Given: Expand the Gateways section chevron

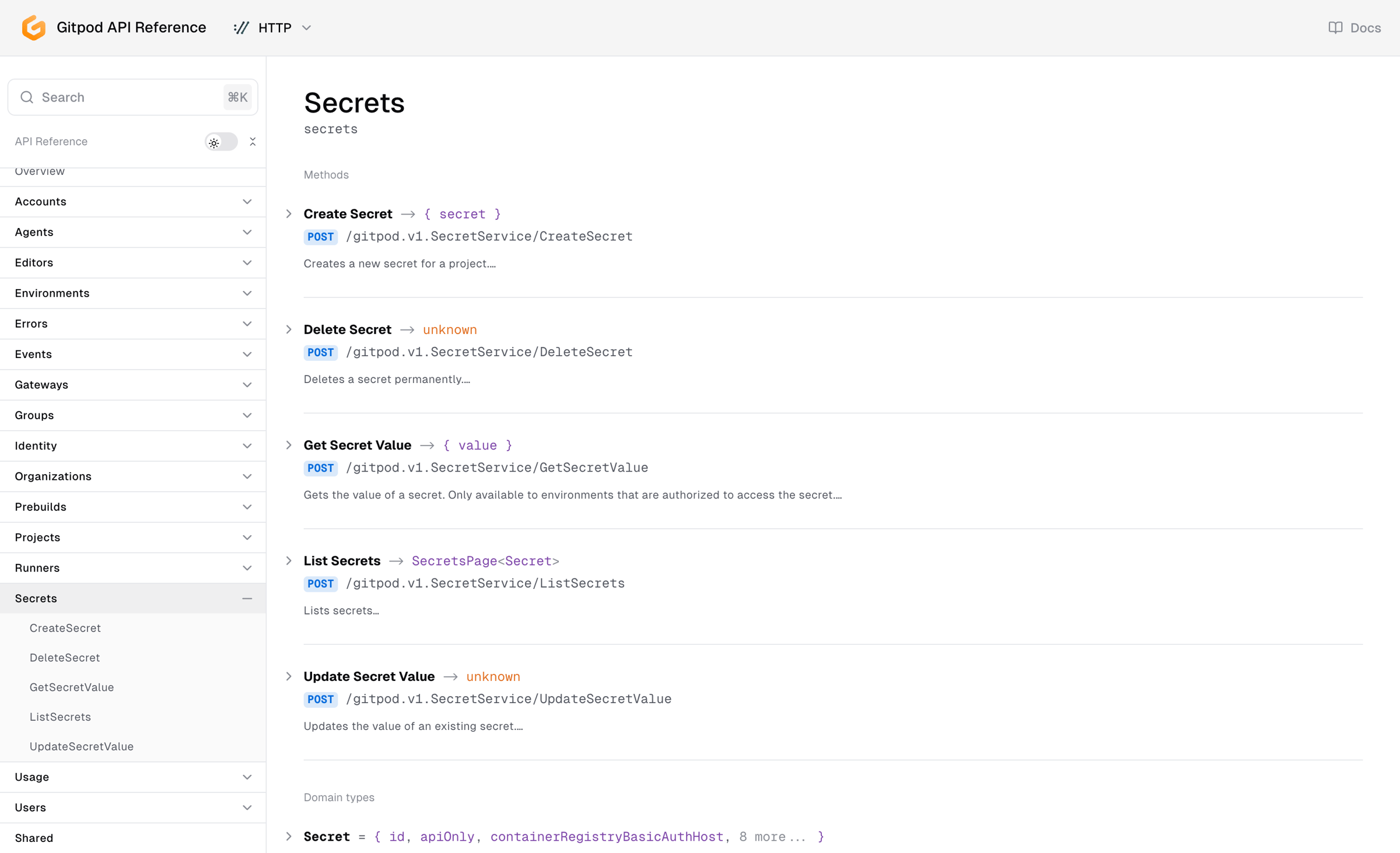Looking at the screenshot, I should point(247,385).
